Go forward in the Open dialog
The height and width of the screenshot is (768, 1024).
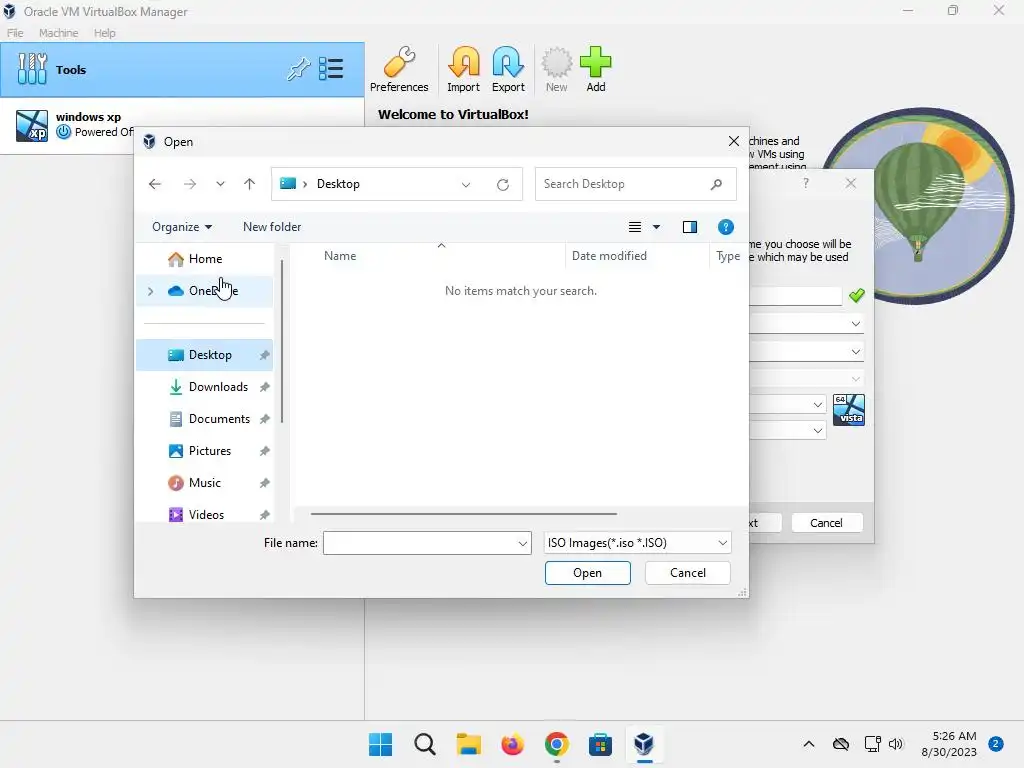[190, 184]
